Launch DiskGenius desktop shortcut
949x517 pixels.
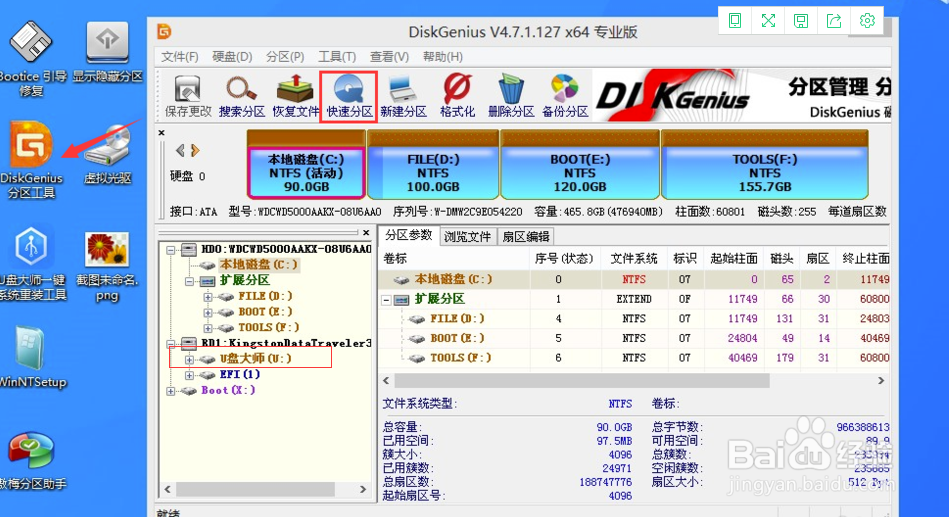pos(31,160)
